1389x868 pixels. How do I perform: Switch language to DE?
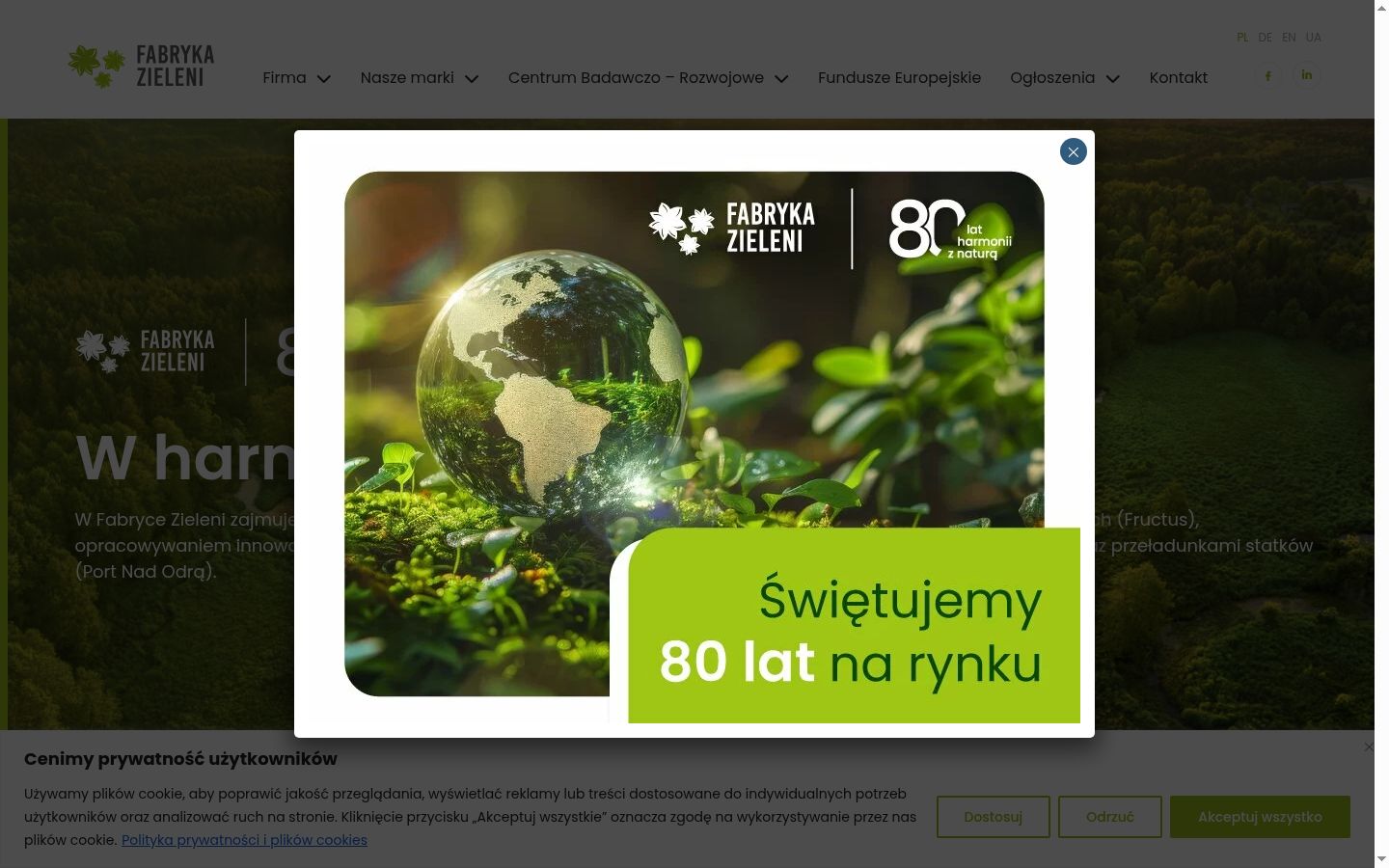click(x=1266, y=38)
